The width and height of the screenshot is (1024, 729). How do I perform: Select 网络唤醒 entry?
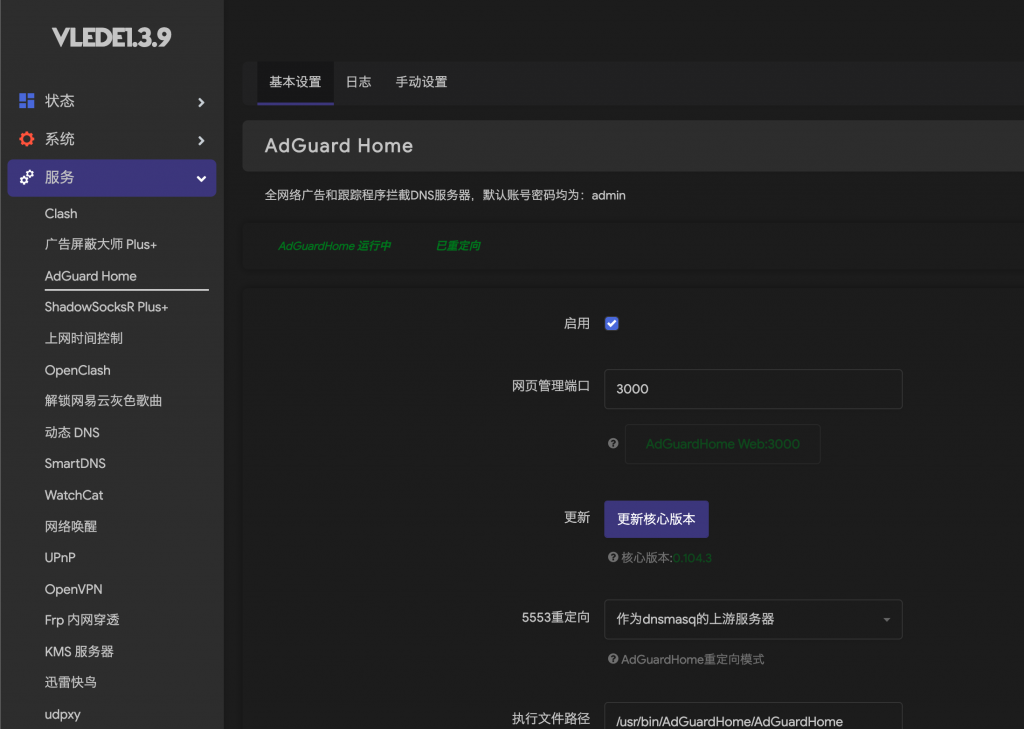(71, 526)
